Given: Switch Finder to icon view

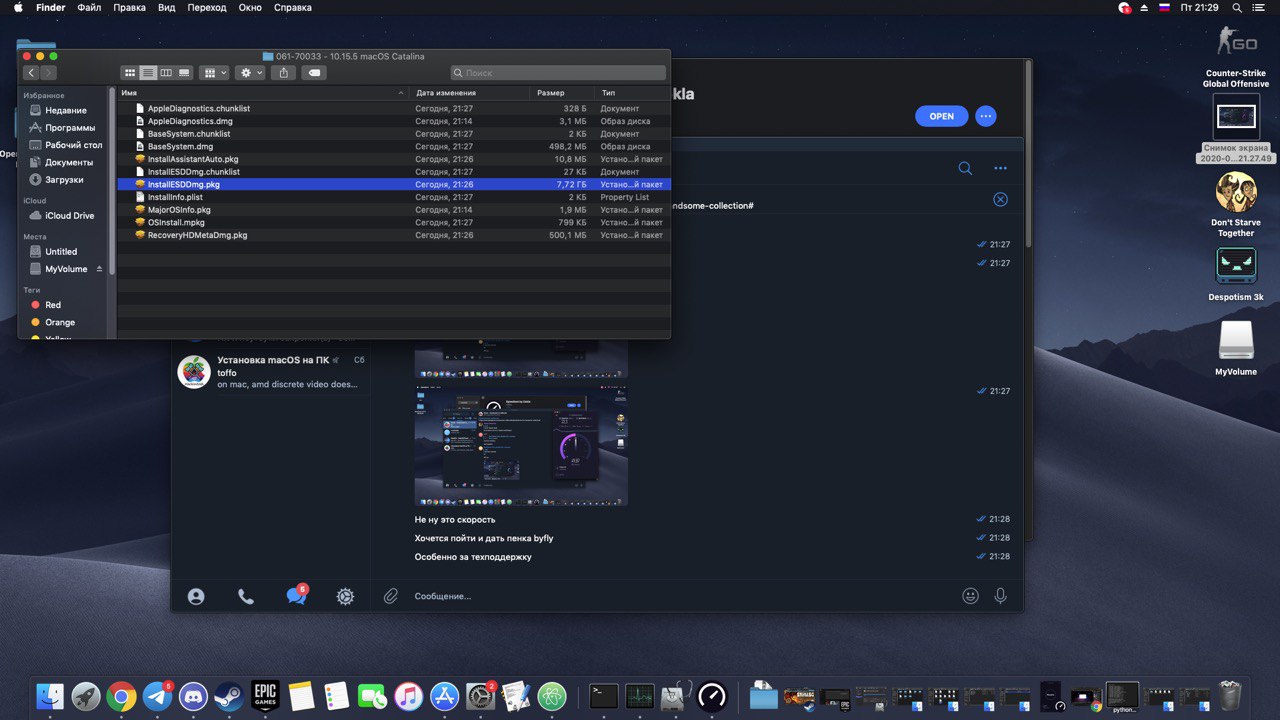Looking at the screenshot, I should (x=129, y=73).
